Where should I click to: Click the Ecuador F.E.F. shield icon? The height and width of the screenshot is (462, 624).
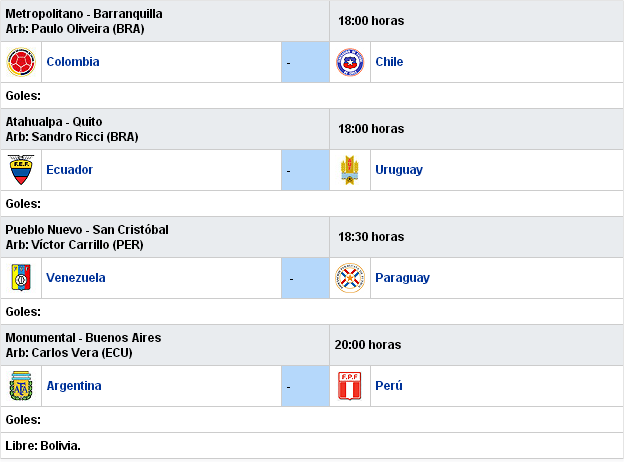(x=21, y=170)
